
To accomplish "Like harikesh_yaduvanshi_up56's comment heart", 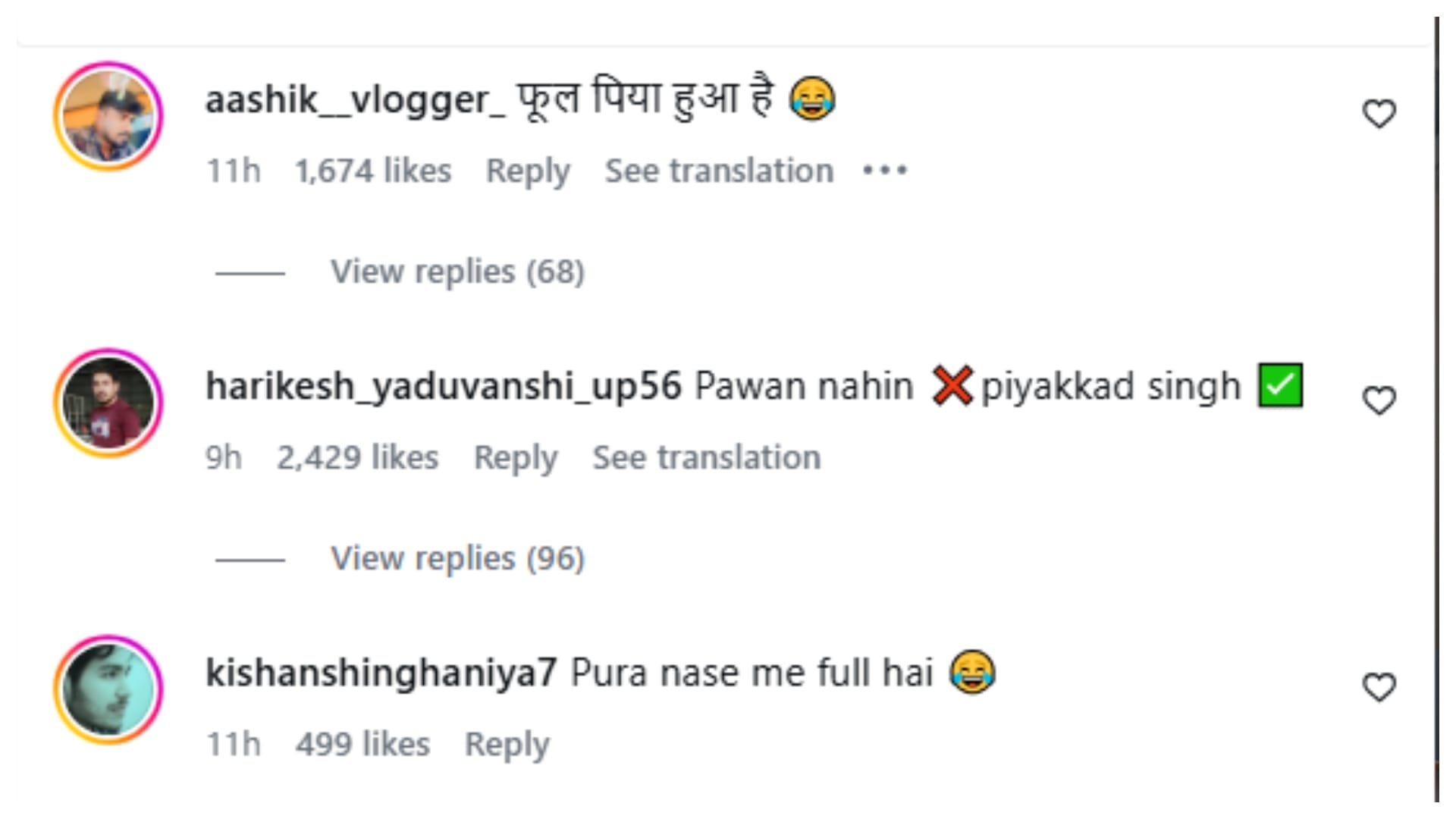I will coord(1379,401).
